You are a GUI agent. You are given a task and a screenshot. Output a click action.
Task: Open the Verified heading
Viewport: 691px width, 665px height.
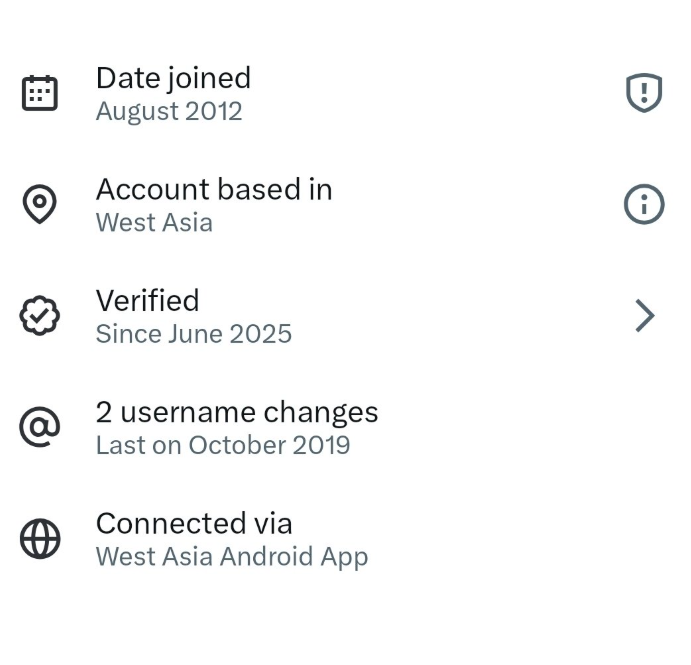pyautogui.click(x=147, y=300)
